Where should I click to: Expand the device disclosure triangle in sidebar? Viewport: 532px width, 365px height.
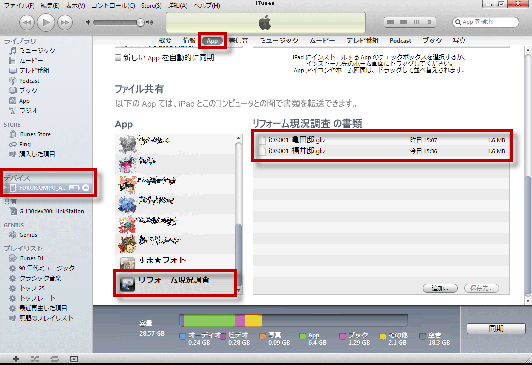[5, 188]
